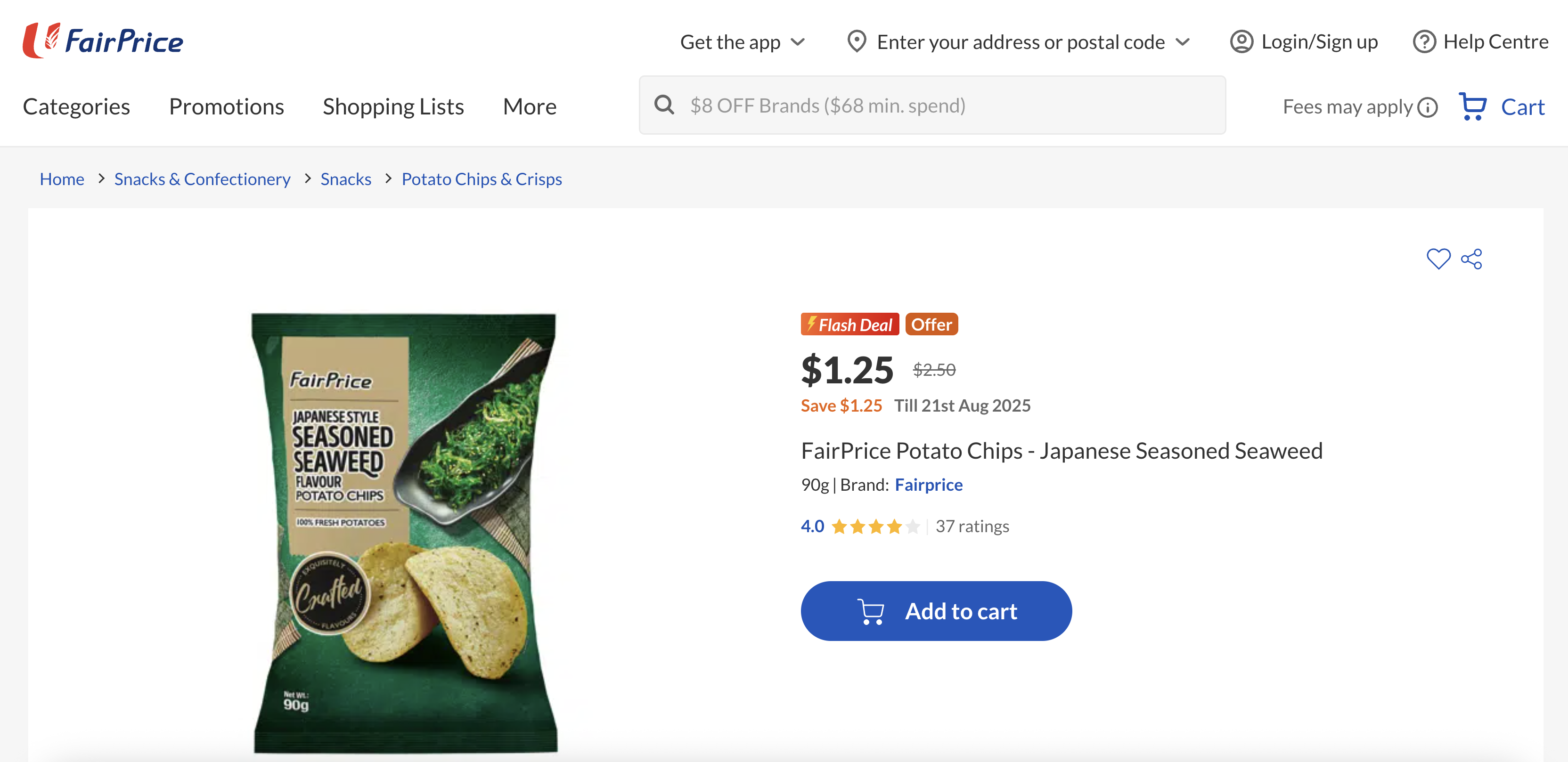Go to Promotions
Image resolution: width=1568 pixels, height=762 pixels.
(x=227, y=106)
